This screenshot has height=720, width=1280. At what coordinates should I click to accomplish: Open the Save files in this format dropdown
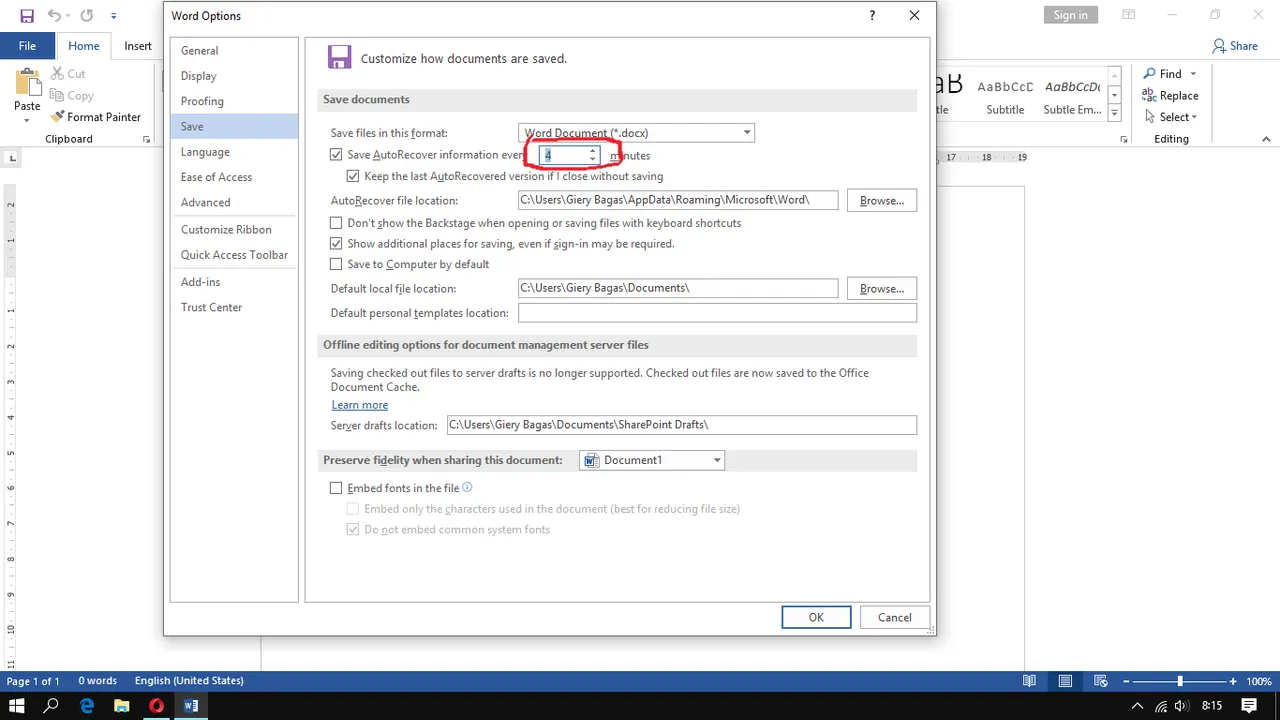click(636, 133)
